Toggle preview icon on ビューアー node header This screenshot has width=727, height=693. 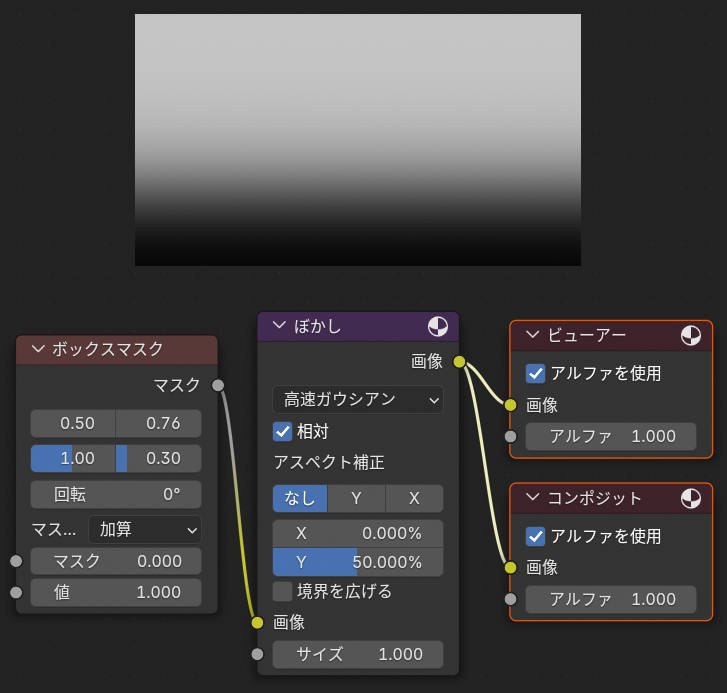coord(691,336)
